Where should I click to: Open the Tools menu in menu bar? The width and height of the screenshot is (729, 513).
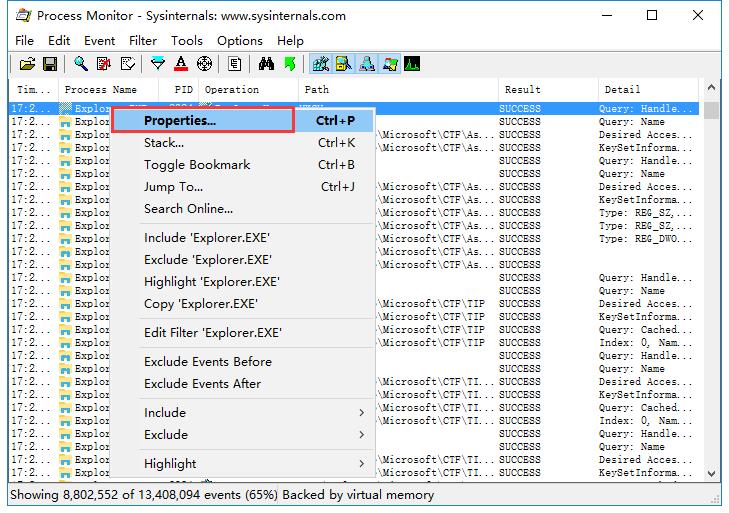186,40
